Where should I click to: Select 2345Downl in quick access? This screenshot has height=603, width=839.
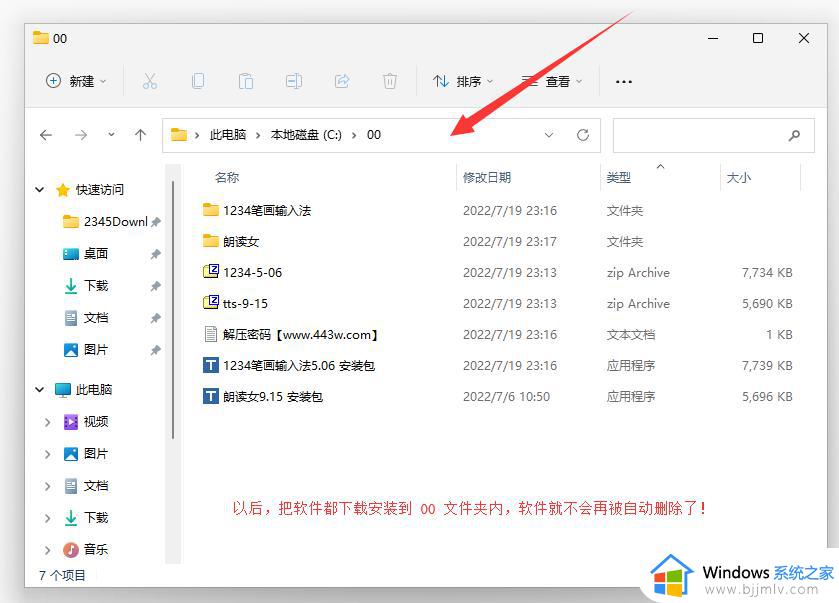(116, 222)
